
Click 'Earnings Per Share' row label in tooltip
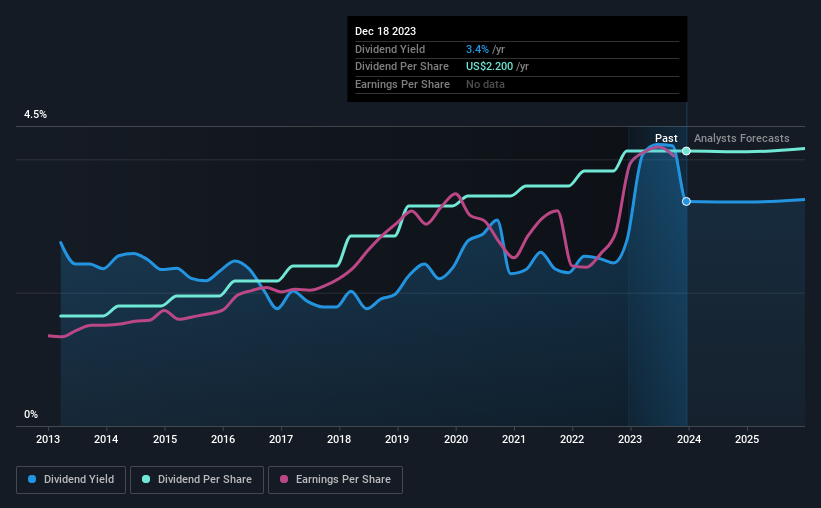pyautogui.click(x=402, y=84)
